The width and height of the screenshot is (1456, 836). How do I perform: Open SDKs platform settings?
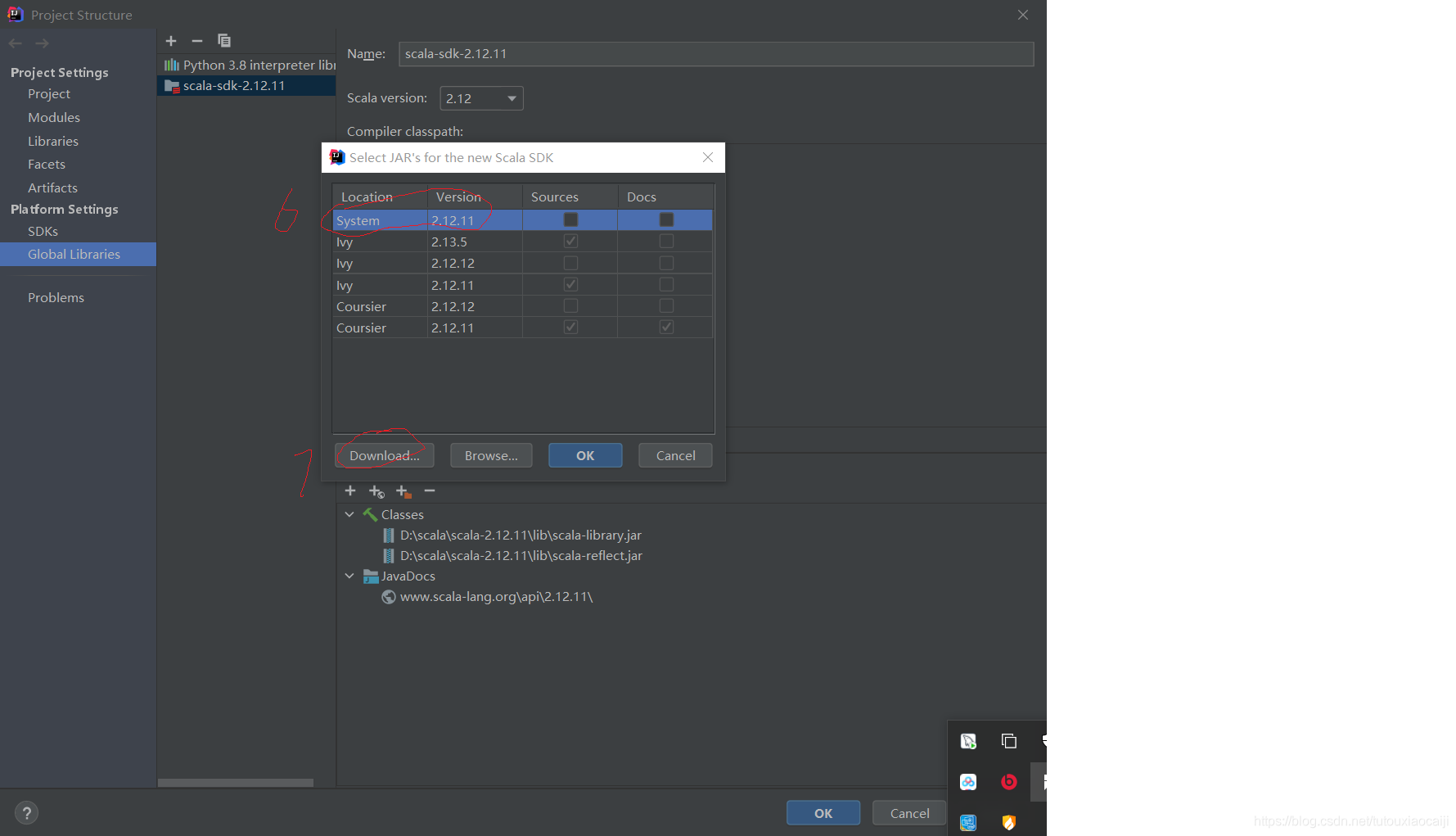coord(43,232)
